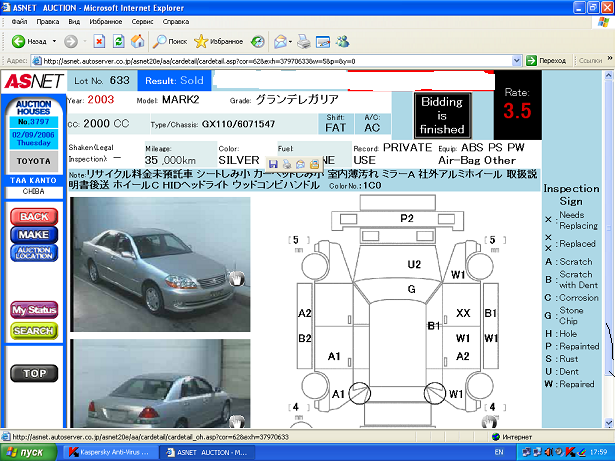615x461 pixels.
Task: Click the Интернет zone status indicator
Action: point(512,437)
